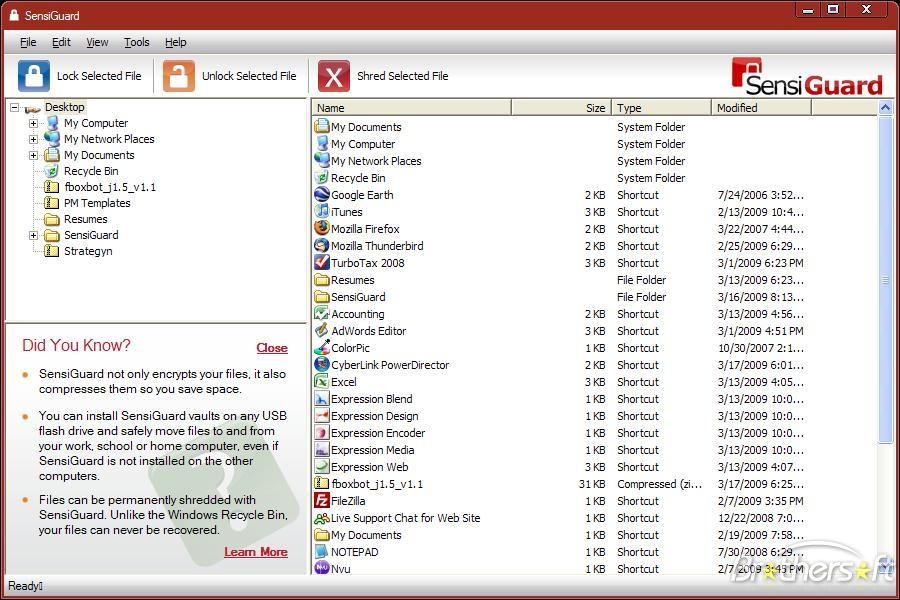
Task: Sort by the Name column header
Action: 412,108
